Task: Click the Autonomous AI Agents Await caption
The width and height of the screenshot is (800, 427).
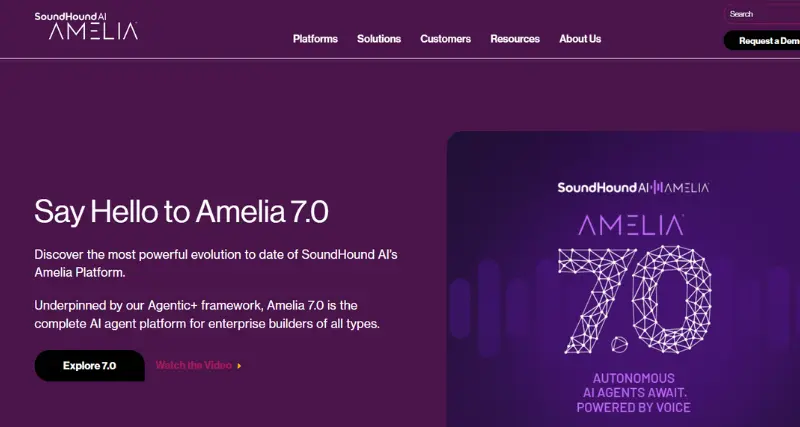Action: pyautogui.click(x=634, y=386)
